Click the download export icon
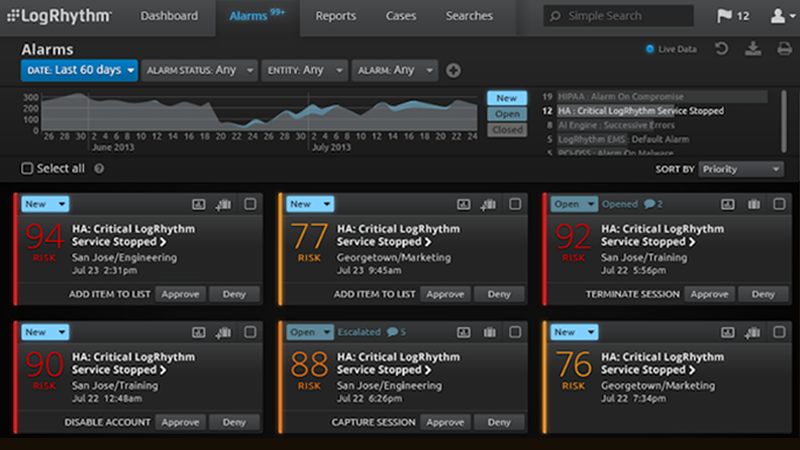 (753, 49)
